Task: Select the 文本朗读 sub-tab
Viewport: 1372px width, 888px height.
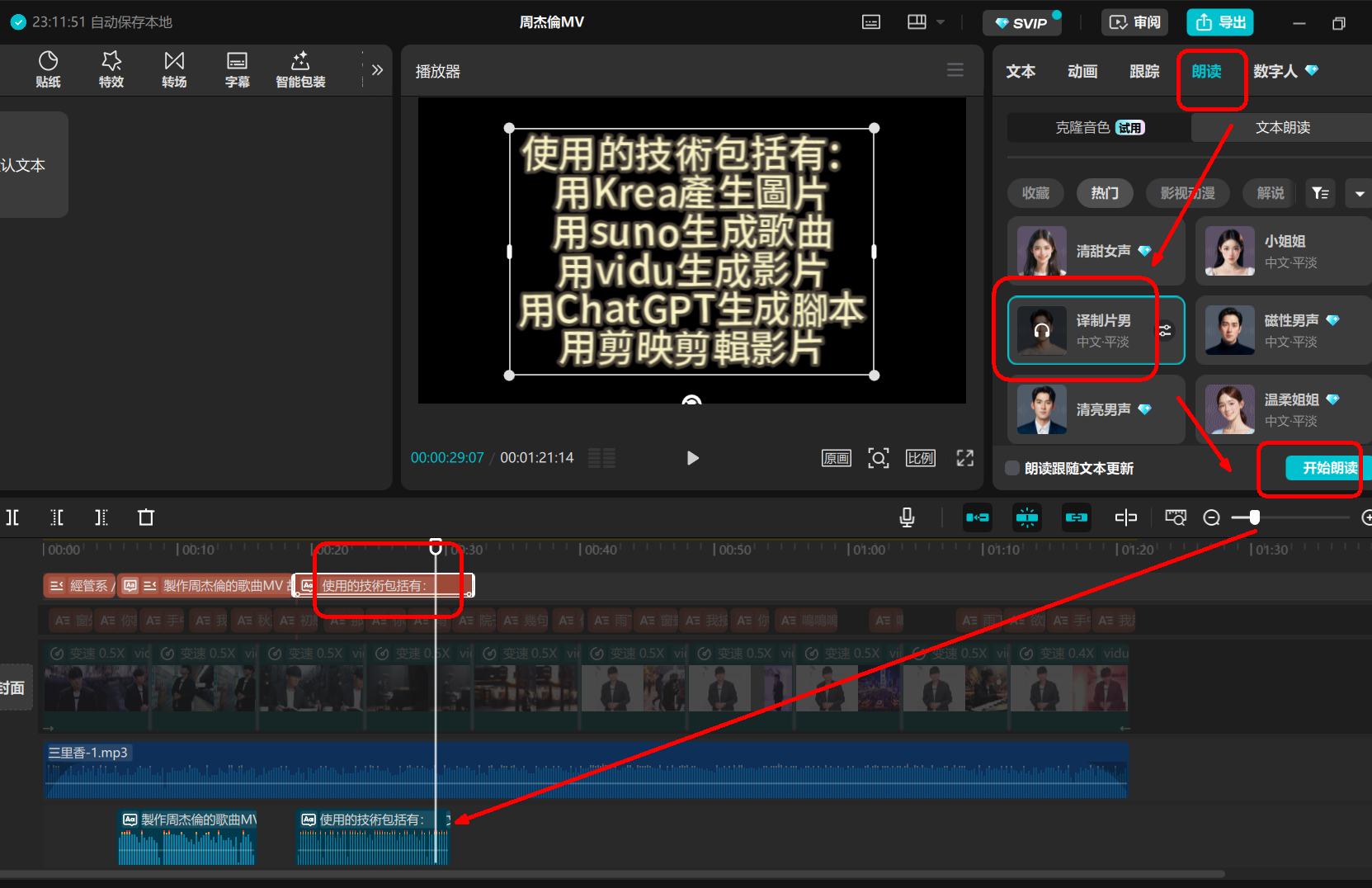Action: coord(1282,127)
